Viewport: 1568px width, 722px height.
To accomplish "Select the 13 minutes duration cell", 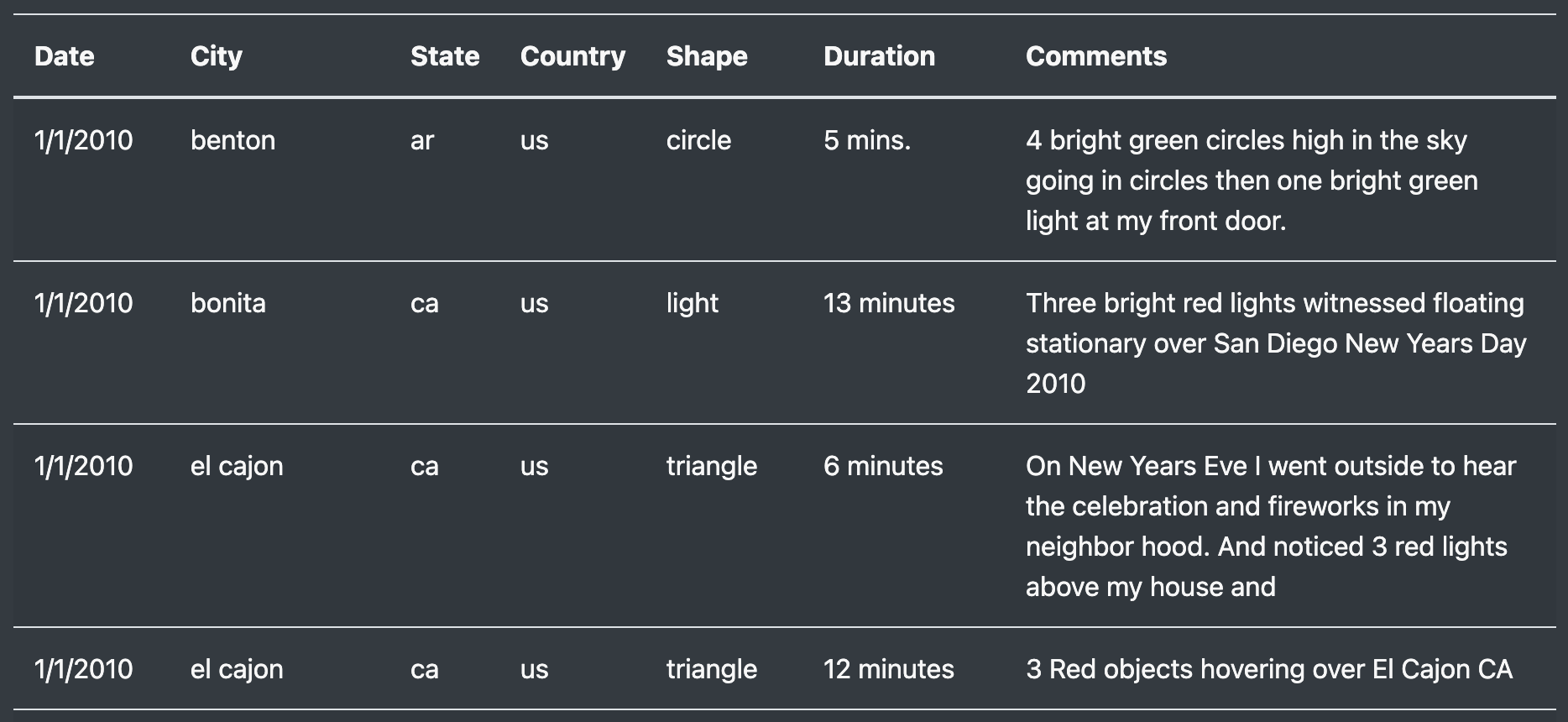I will point(889,303).
